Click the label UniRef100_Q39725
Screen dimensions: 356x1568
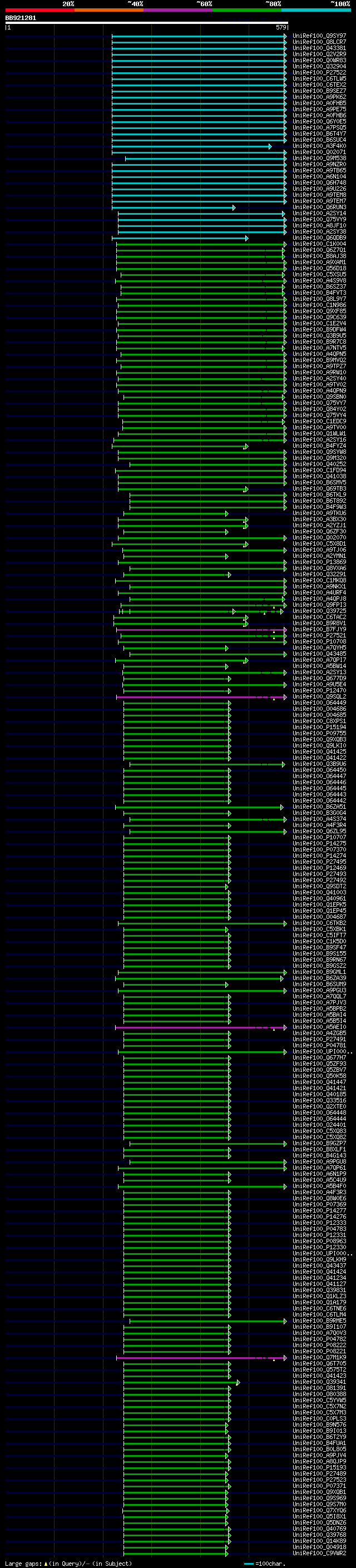(x=319, y=611)
